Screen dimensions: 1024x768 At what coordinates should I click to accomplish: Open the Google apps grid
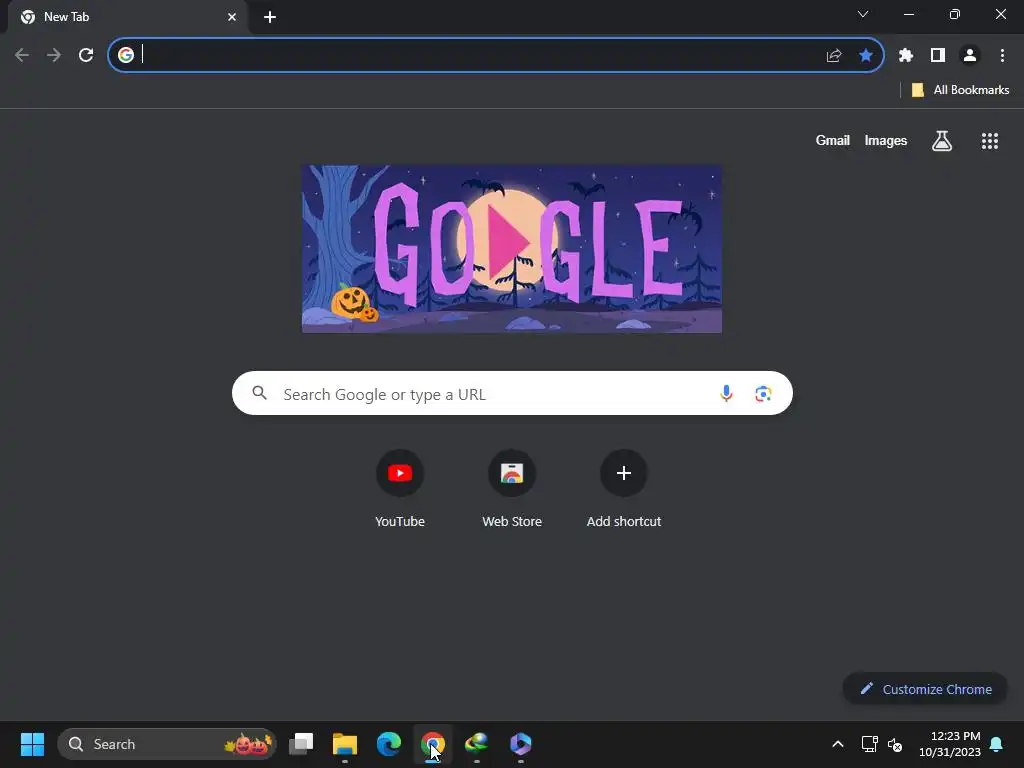click(x=990, y=140)
